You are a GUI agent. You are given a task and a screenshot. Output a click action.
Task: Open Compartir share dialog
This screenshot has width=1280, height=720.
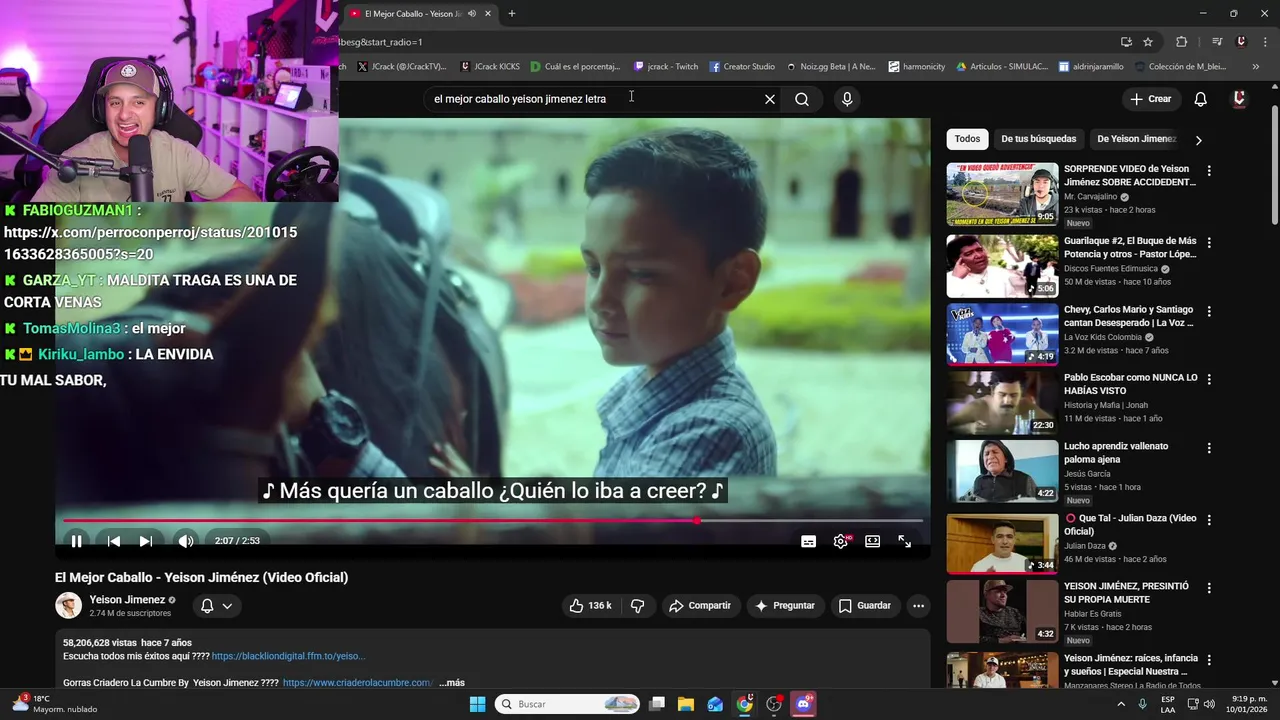[701, 606]
